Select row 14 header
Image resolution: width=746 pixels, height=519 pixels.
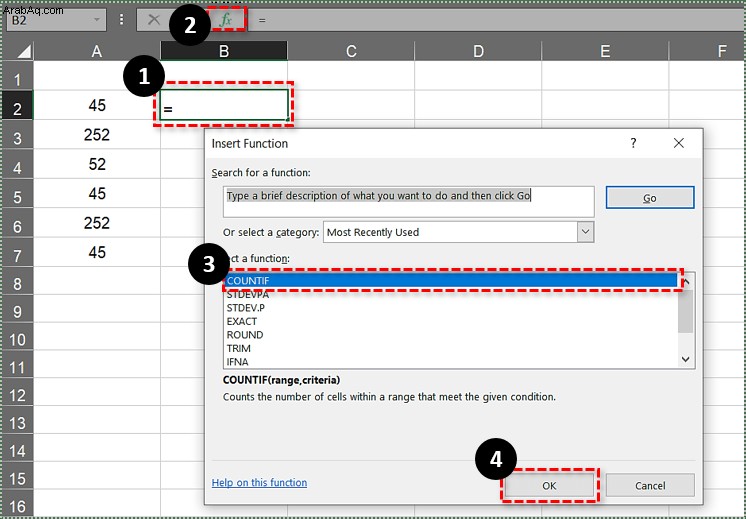(18, 450)
